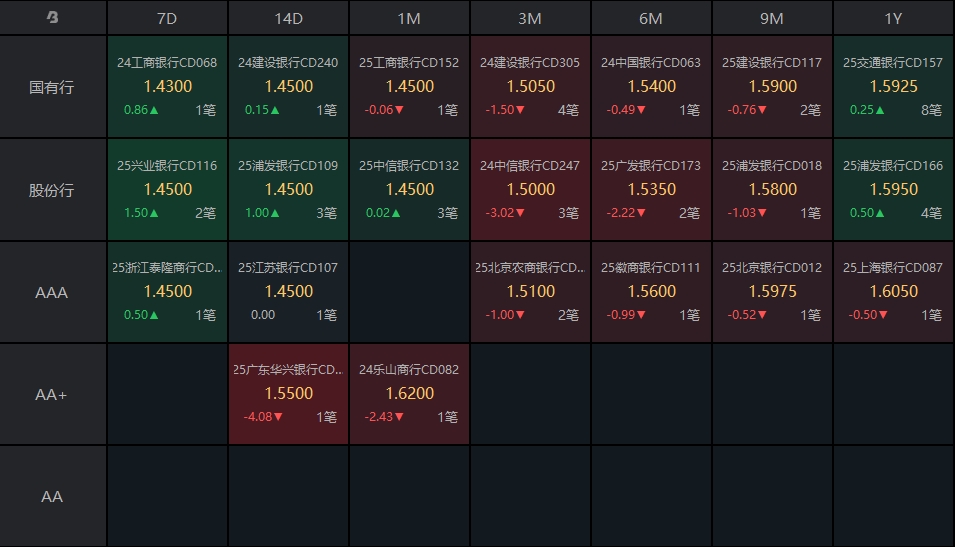The height and width of the screenshot is (547, 955).
Task: Click the 股份行 row label
Action: tap(52, 190)
